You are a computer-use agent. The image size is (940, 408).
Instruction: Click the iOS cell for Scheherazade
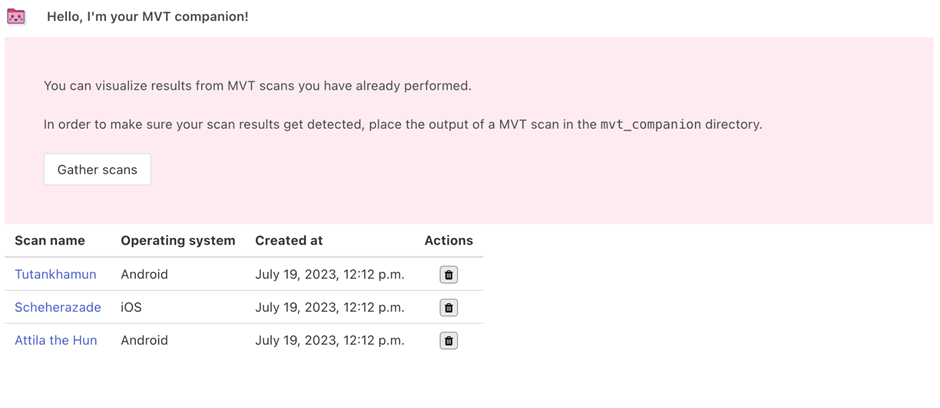pyautogui.click(x=131, y=307)
